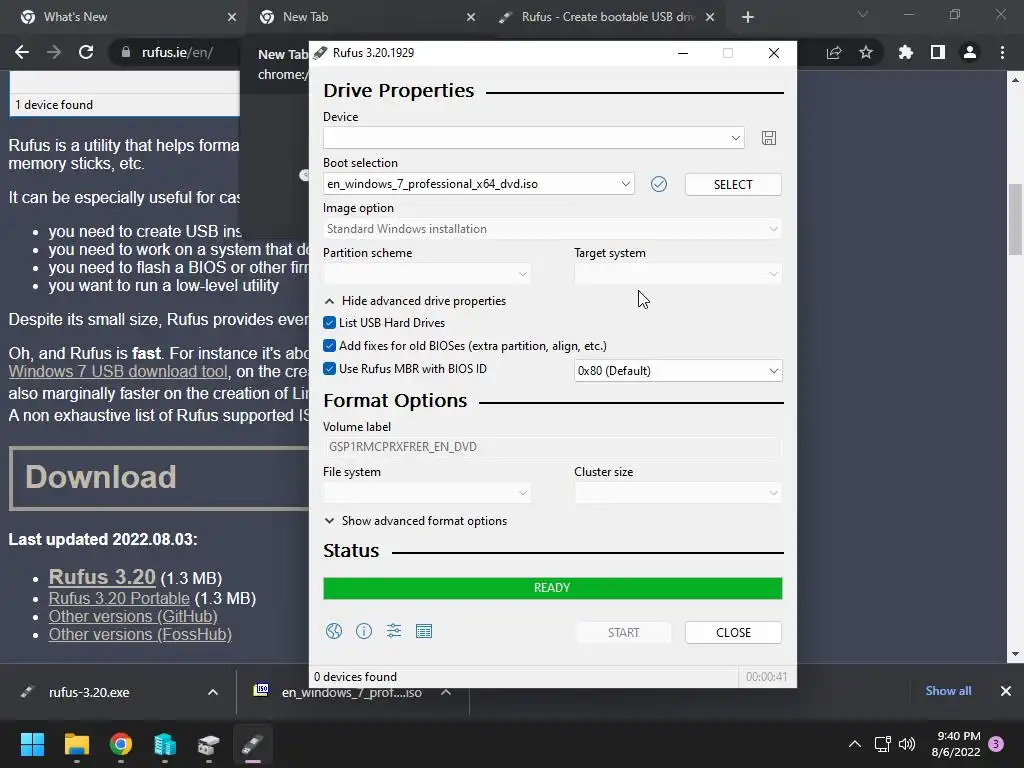The image size is (1024, 768).
Task: Open Chrome three-dot menu
Action: [1002, 52]
